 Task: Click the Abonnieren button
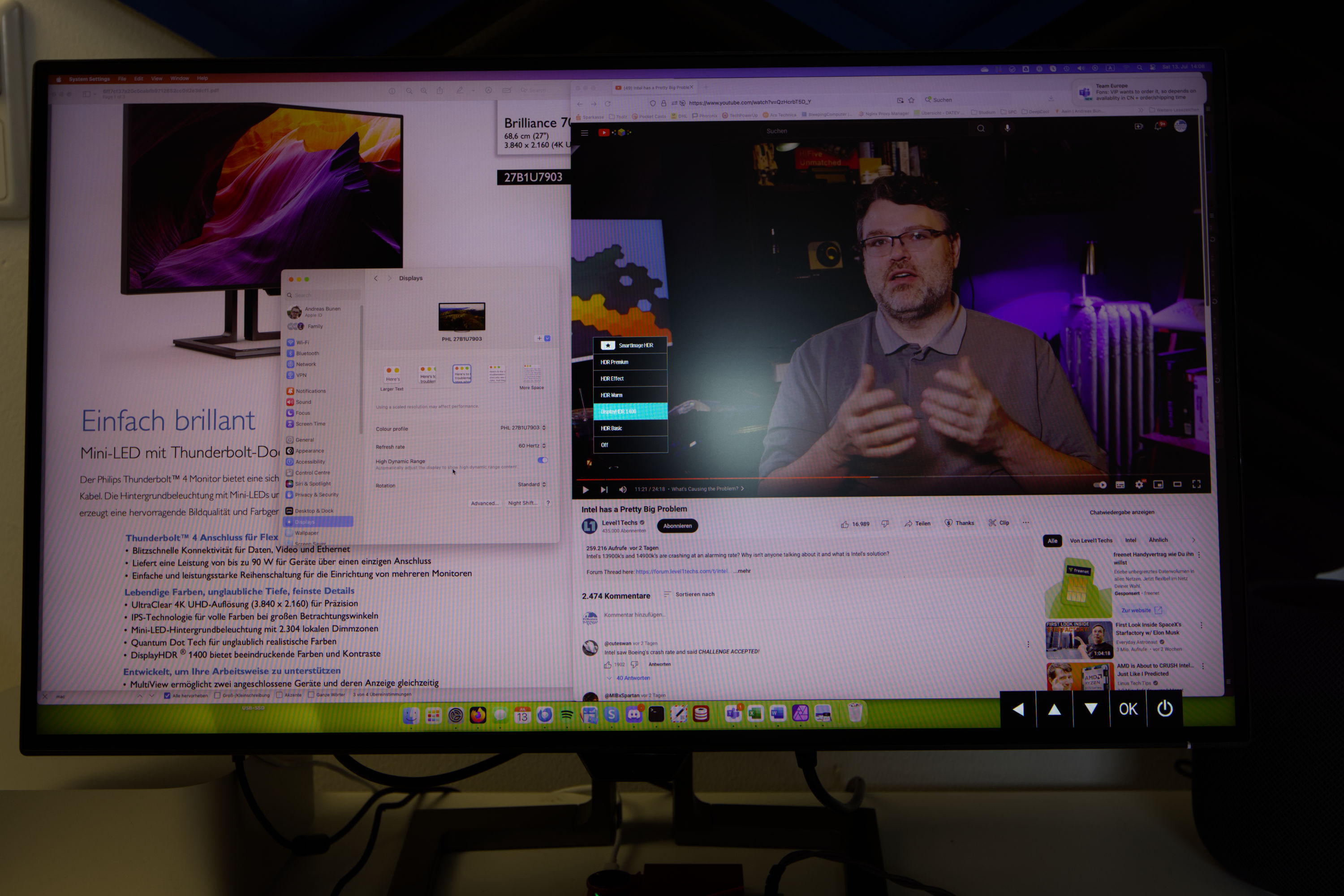[677, 526]
